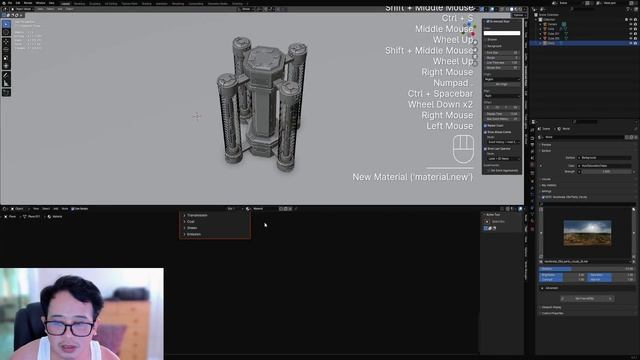Switch to the Modeling workspace tab
This screenshot has width=640, height=360.
(80, 3)
